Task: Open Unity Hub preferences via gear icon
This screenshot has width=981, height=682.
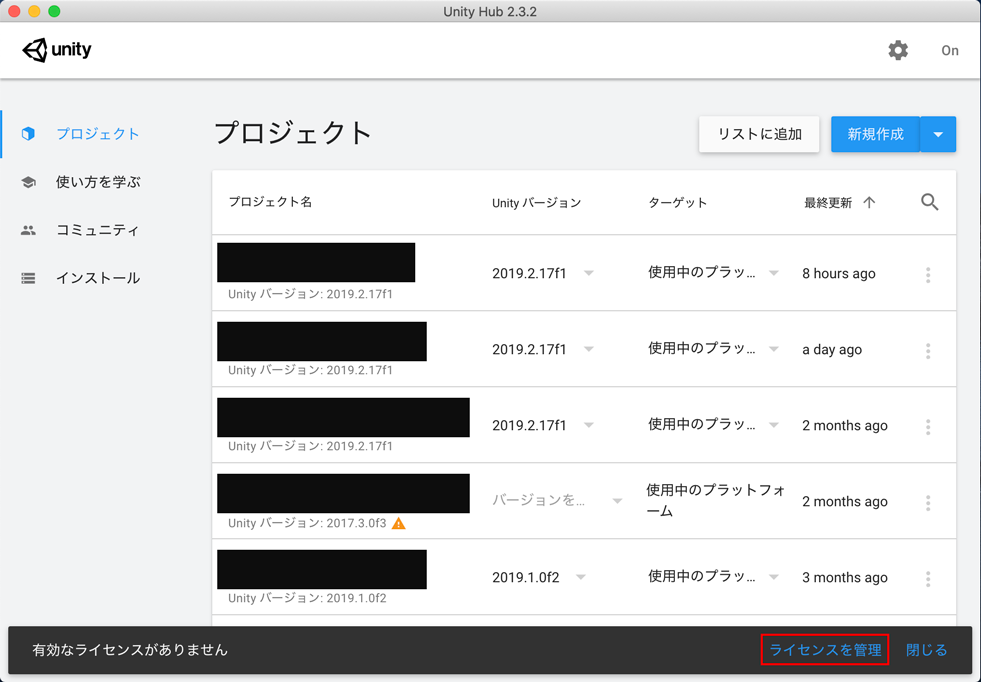Action: click(x=897, y=49)
